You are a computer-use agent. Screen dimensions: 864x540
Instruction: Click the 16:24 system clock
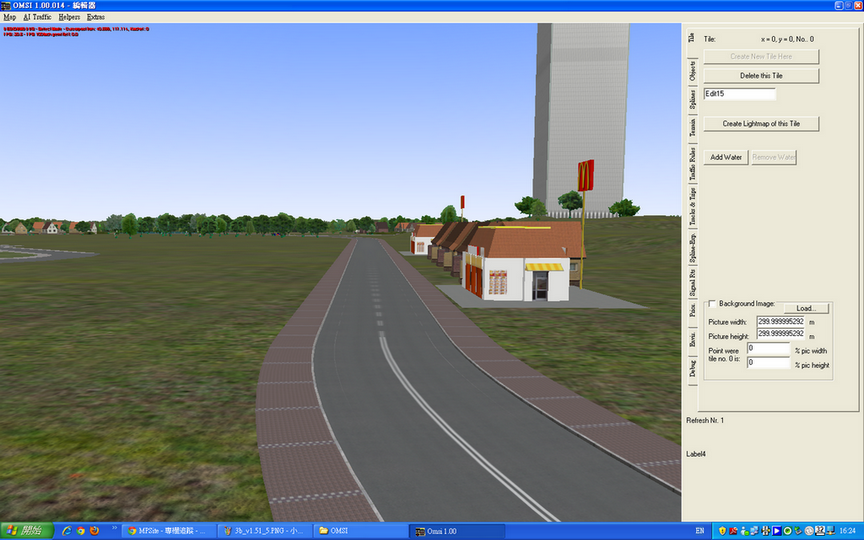(847, 531)
